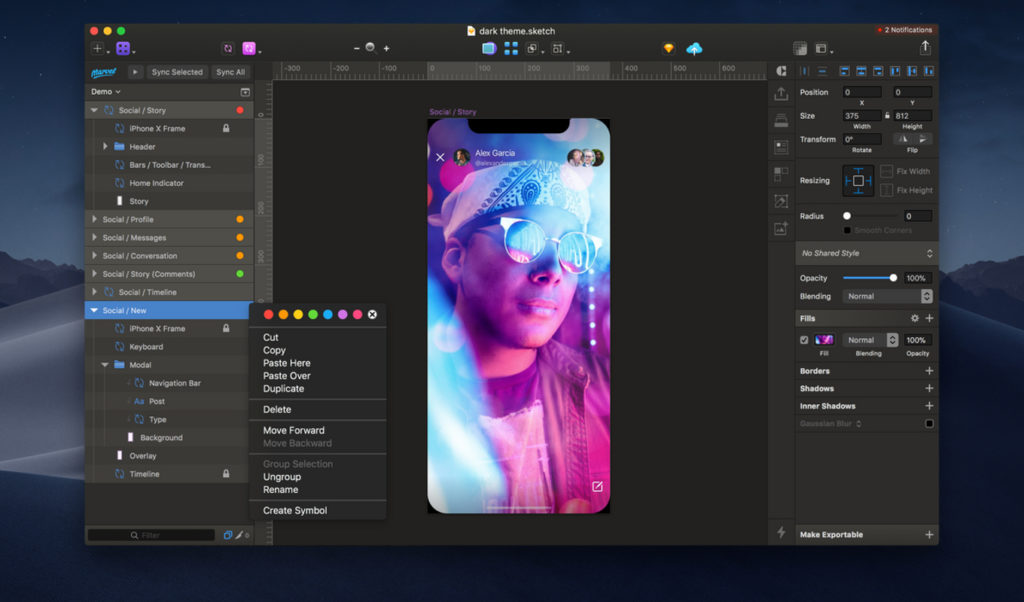The height and width of the screenshot is (602, 1024).
Task: Click the export tray icon in plugin strip
Action: [781, 93]
